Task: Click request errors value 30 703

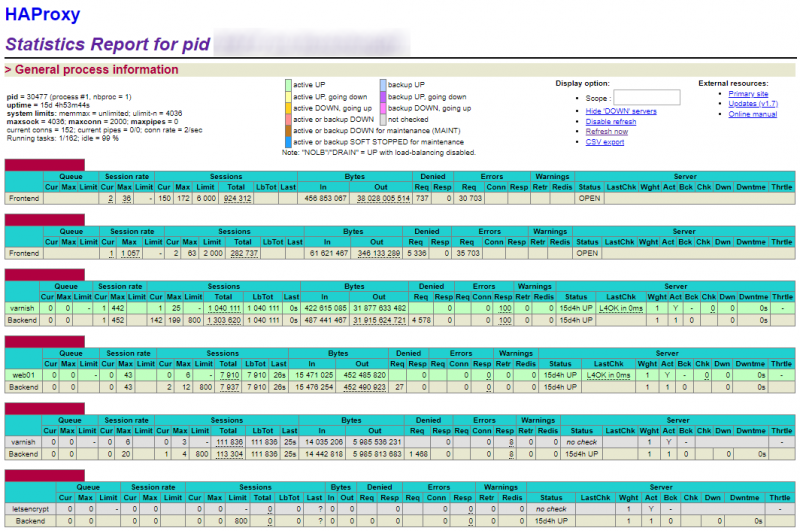Action: (x=470, y=198)
